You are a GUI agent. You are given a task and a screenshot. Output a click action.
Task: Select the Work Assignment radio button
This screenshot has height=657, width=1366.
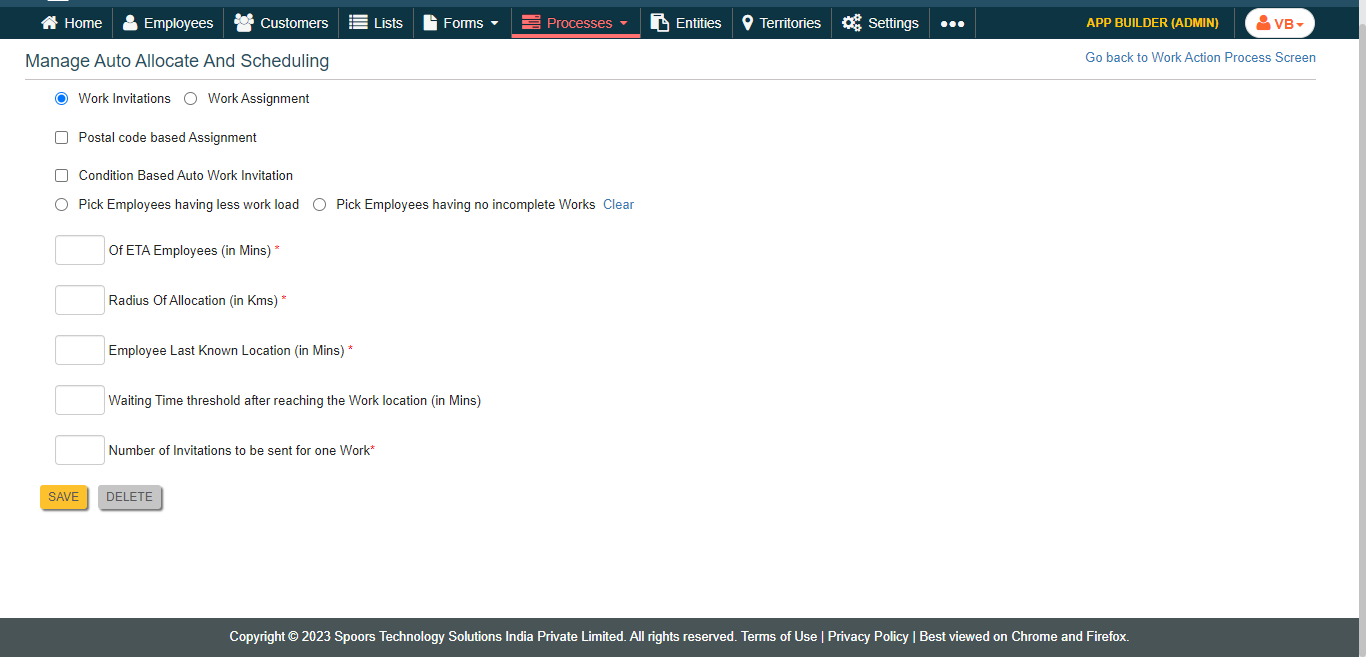point(191,99)
